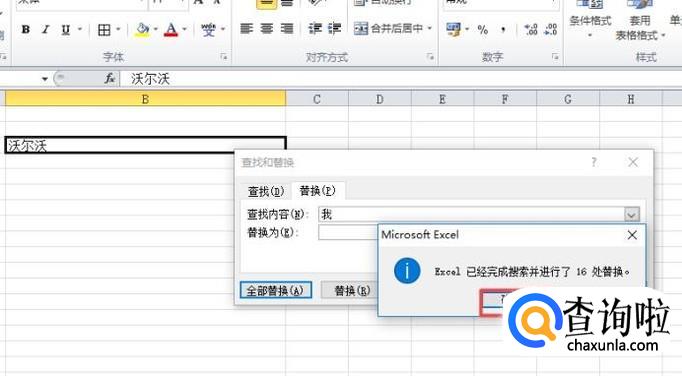The image size is (682, 376).
Task: Open 条件格式 conditional formatting
Action: click(590, 20)
